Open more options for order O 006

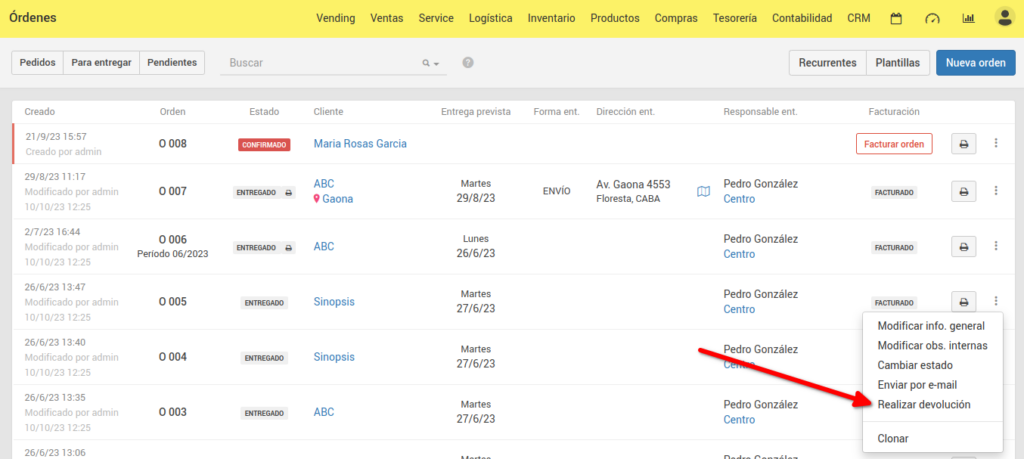point(996,245)
